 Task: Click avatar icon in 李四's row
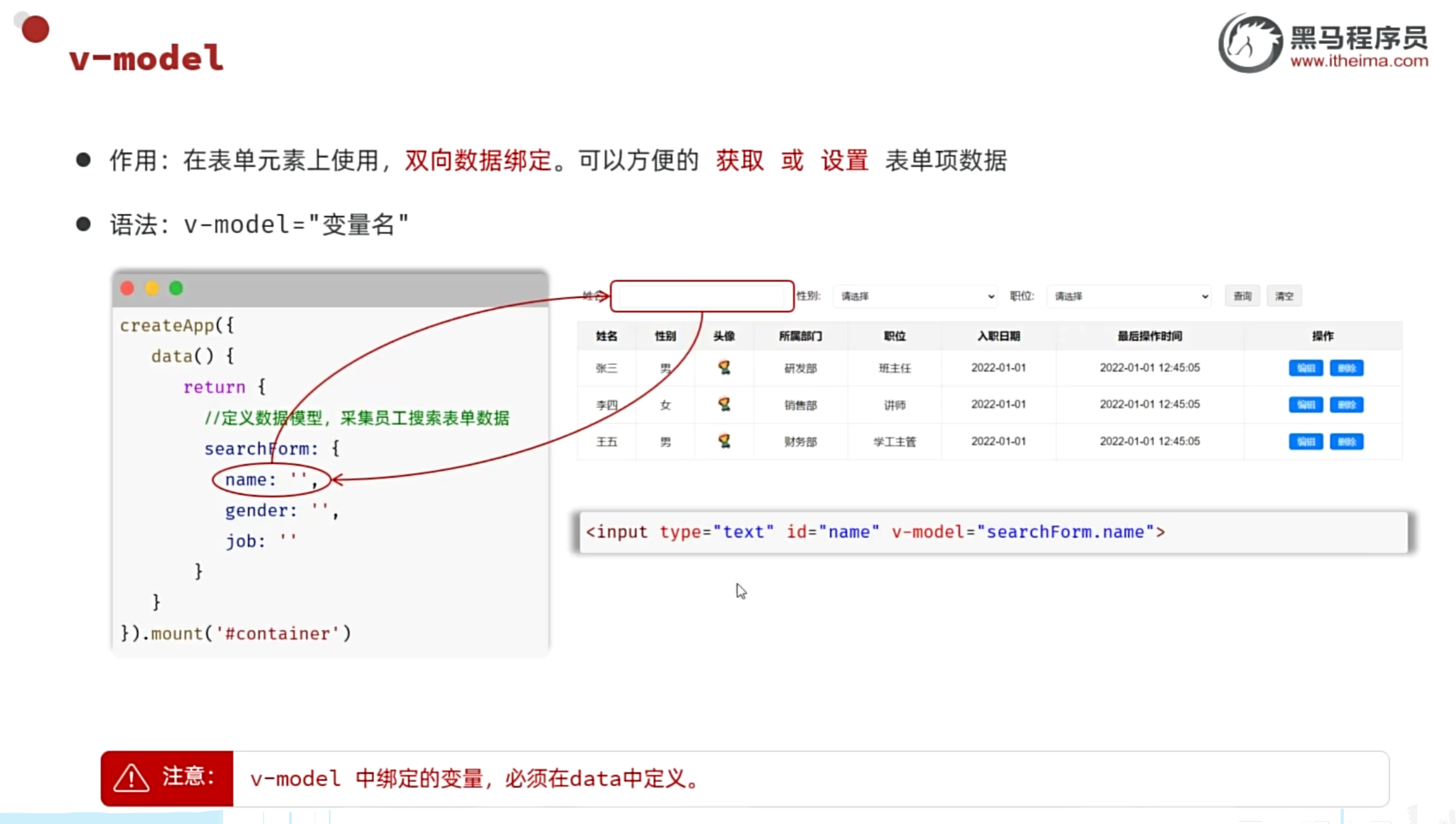point(724,404)
